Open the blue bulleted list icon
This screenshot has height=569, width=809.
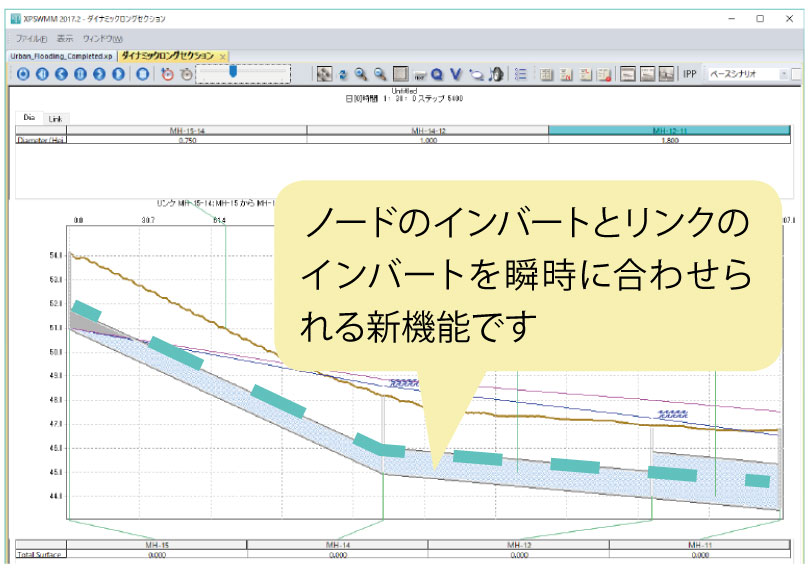[521, 74]
